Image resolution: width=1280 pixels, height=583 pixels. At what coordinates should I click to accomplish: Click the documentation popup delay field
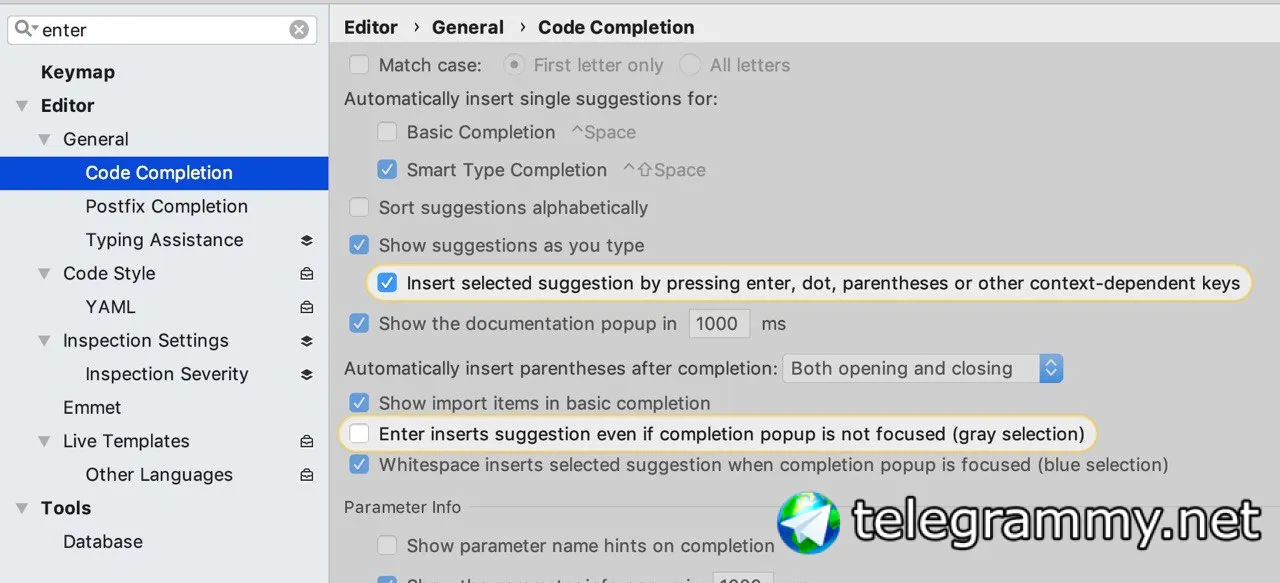pyautogui.click(x=717, y=324)
